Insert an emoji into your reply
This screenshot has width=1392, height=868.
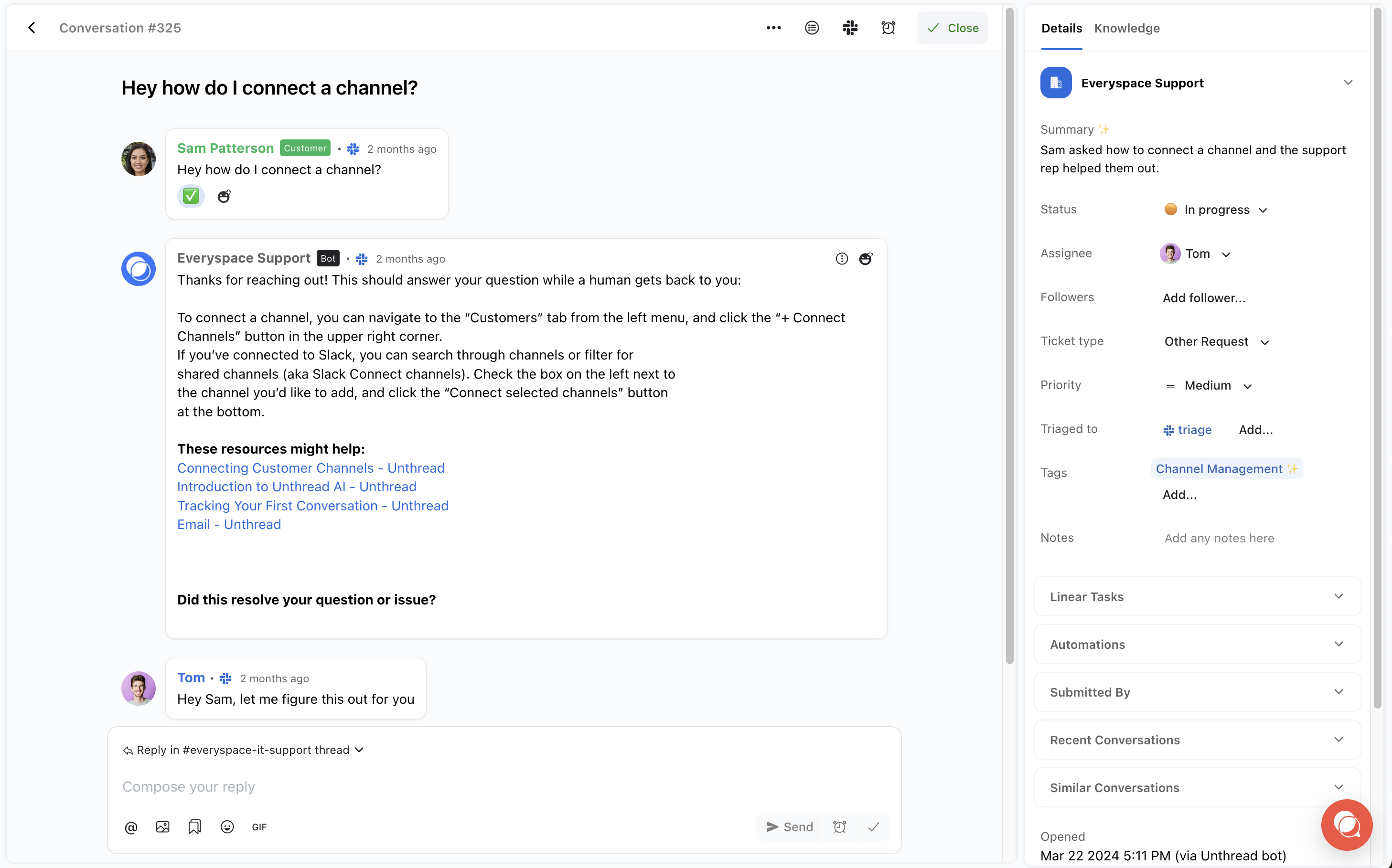227,826
